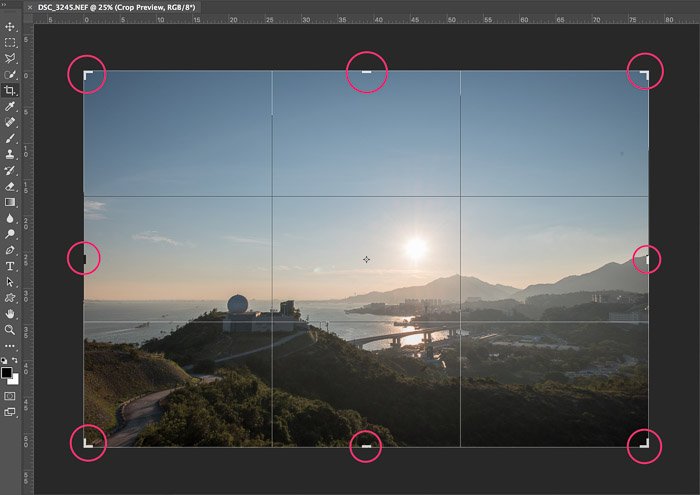
Task: Choose the Eyedropper tool
Action: [x=10, y=106]
